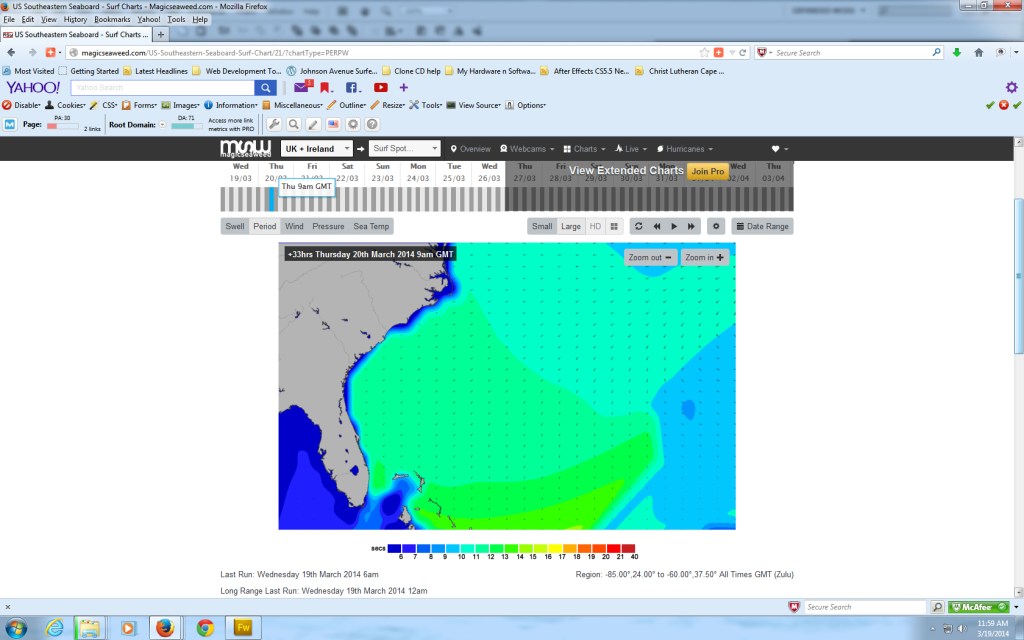Open the Firefox Bookmarks menu
This screenshot has width=1024, height=640.
(x=111, y=18)
